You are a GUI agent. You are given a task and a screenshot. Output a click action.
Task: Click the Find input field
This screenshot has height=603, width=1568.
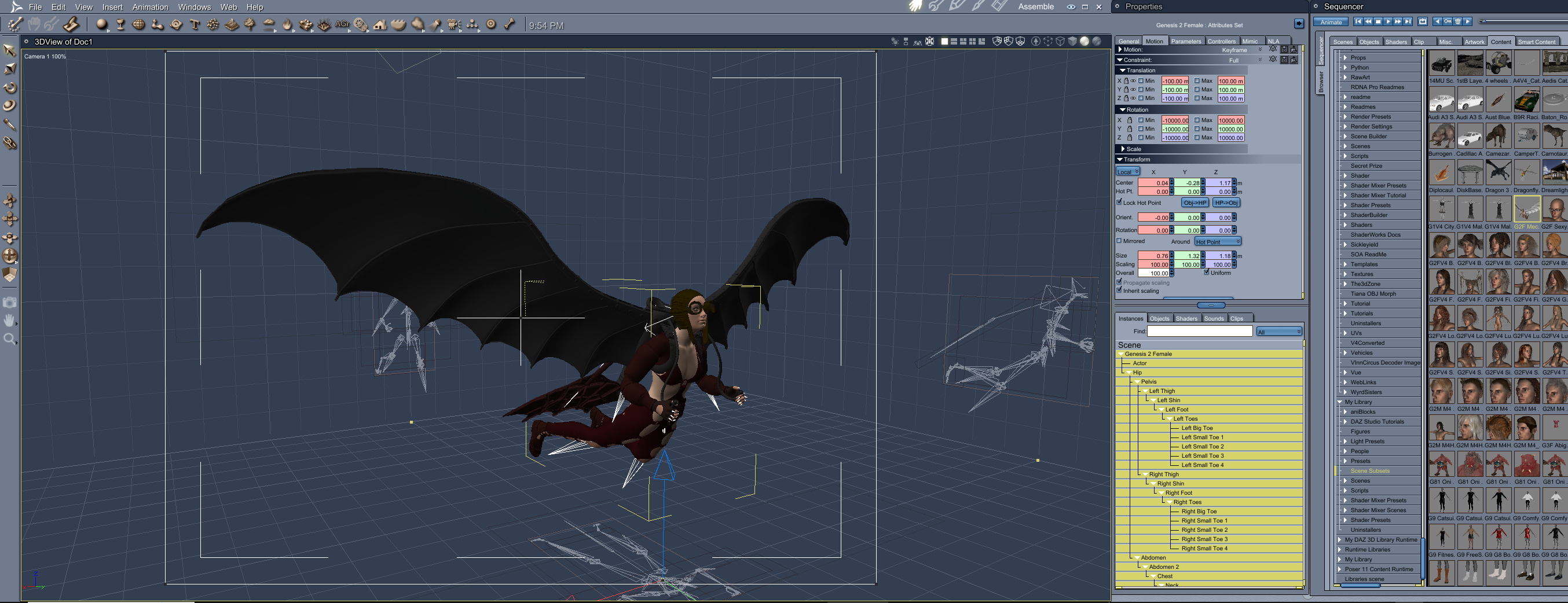[x=1199, y=331]
